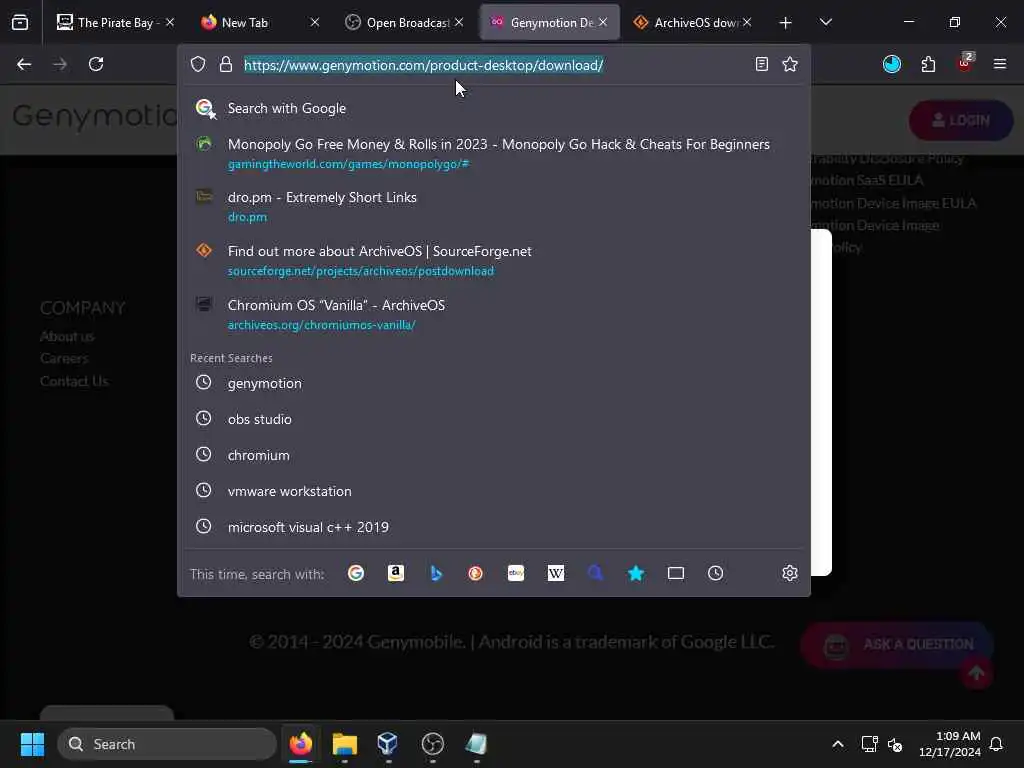Bookmark this page with star icon

(790, 64)
